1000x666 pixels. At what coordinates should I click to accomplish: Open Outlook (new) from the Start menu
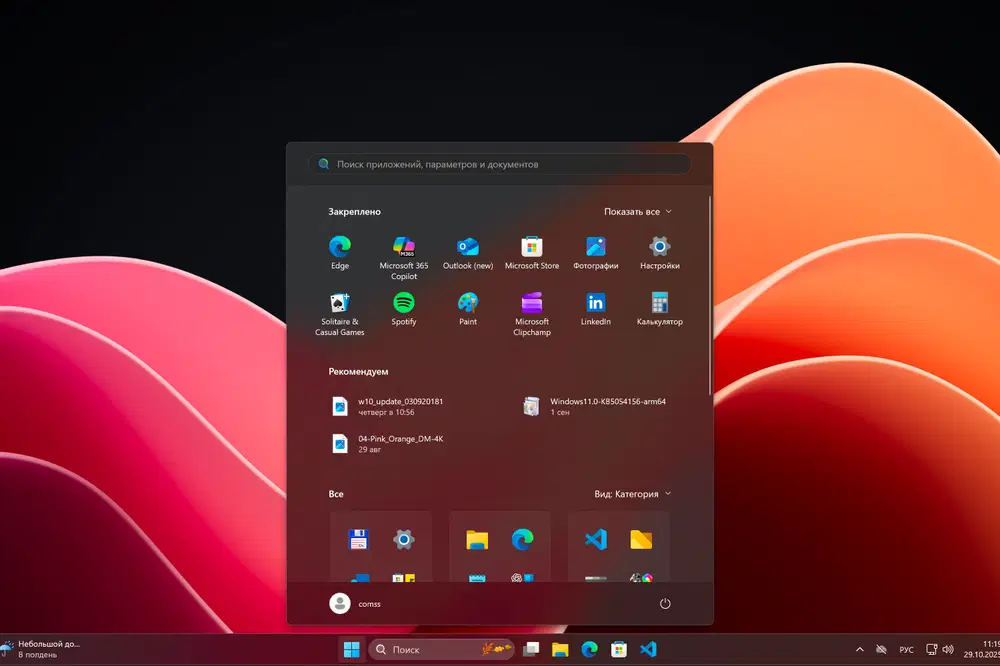pos(468,253)
